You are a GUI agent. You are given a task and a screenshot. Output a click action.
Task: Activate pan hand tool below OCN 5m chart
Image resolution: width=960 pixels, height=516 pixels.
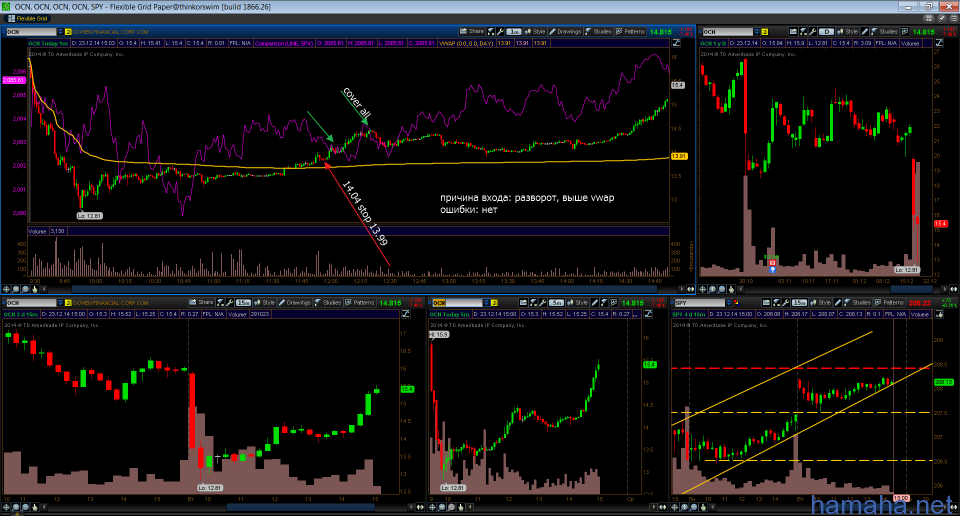coord(460,507)
